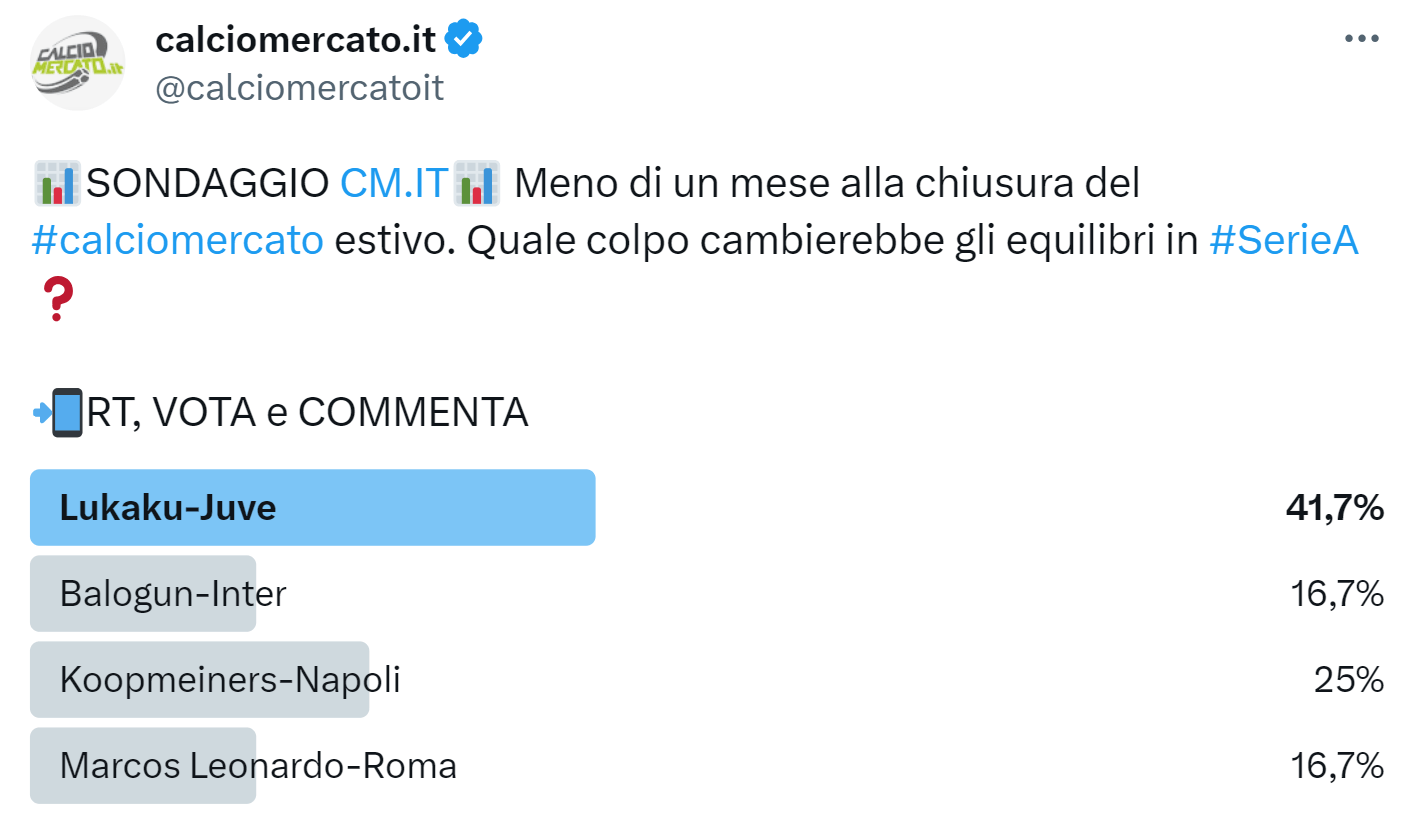The width and height of the screenshot is (1417, 819).
Task: Open the tweet options with the ellipsis icon
Action: coord(1360,38)
